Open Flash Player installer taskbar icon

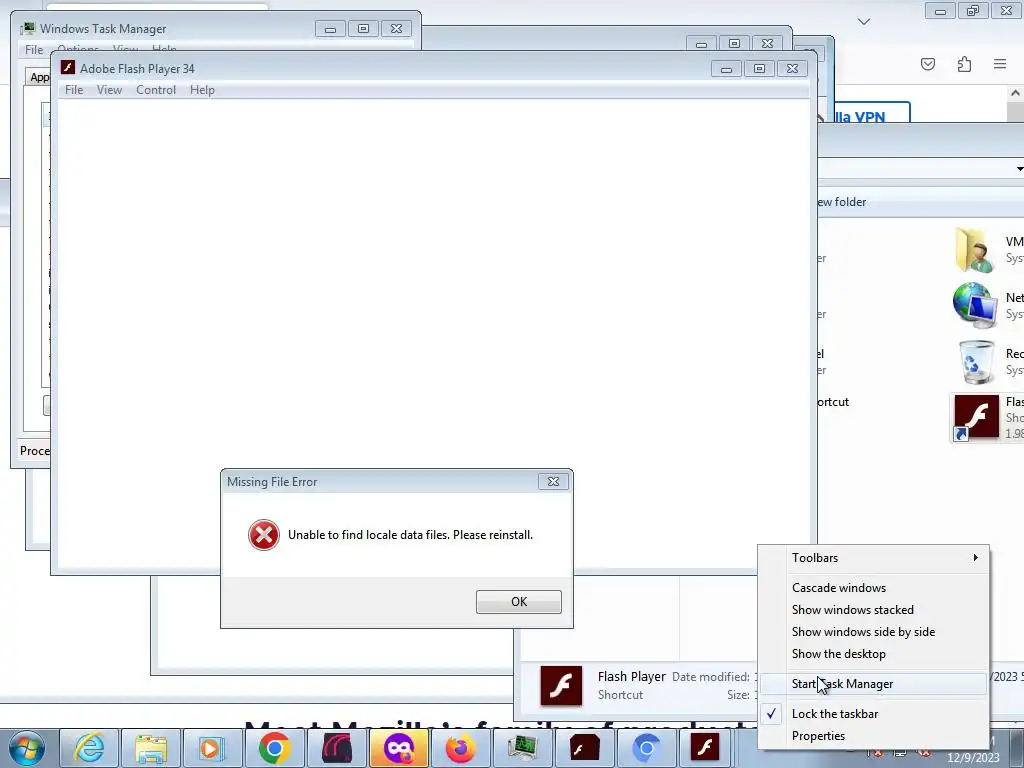coord(584,748)
